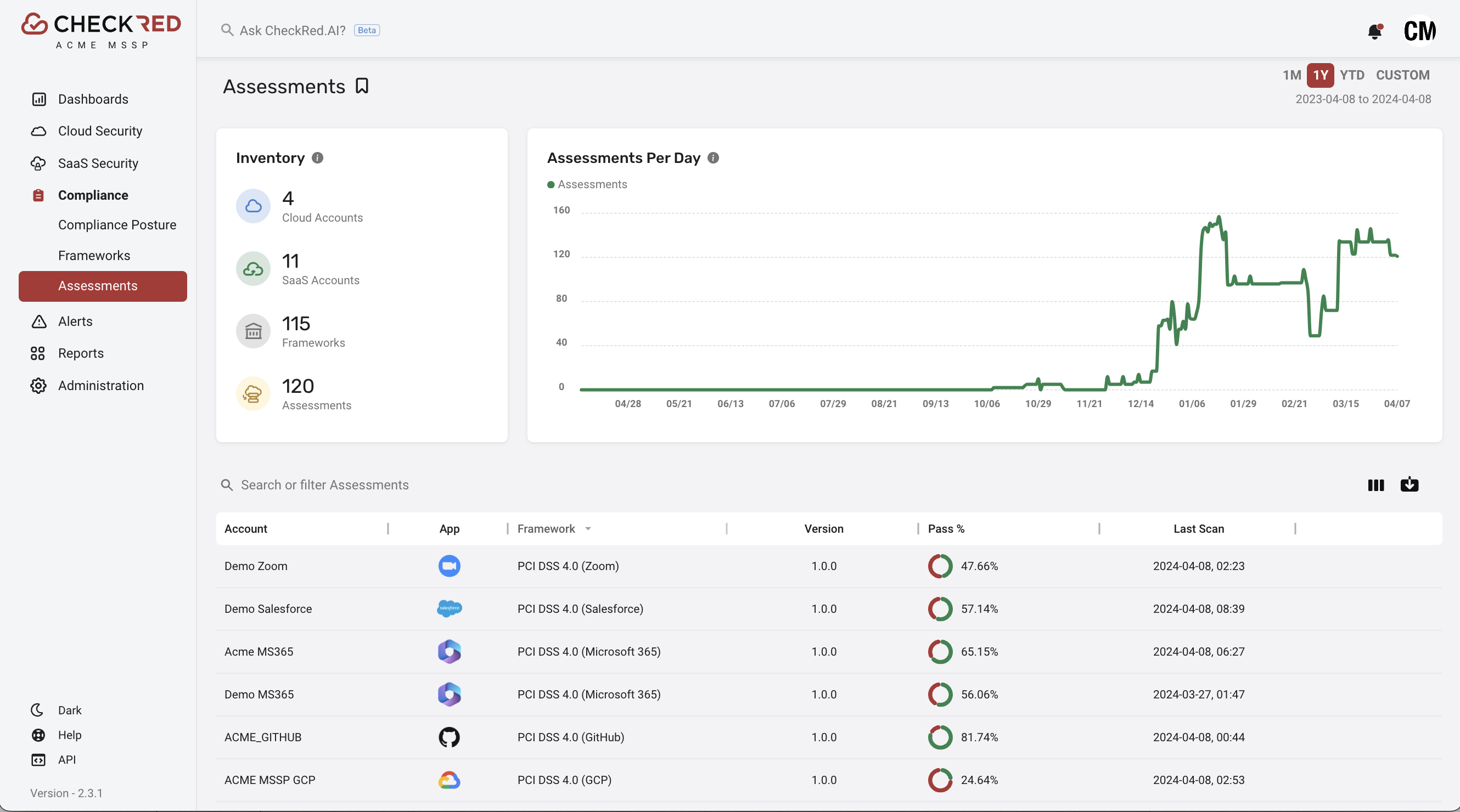Go to Compliance Posture
Viewport: 1460px width, 812px height.
point(117,225)
